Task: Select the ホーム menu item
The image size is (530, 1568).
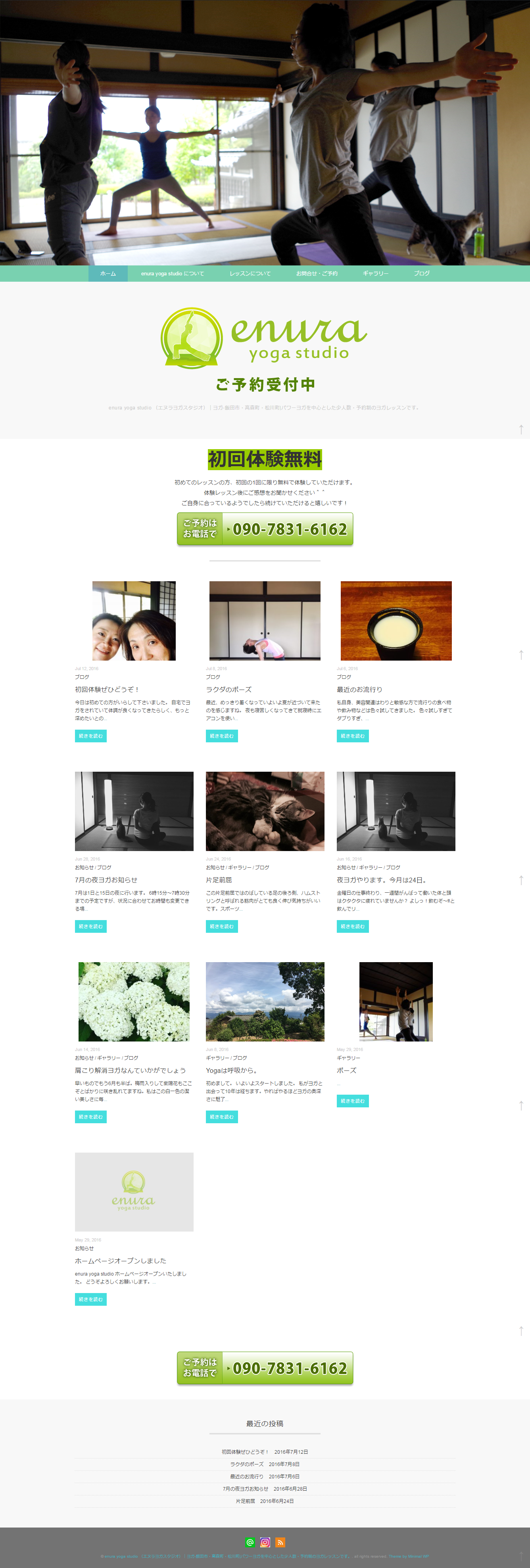Action: [108, 273]
